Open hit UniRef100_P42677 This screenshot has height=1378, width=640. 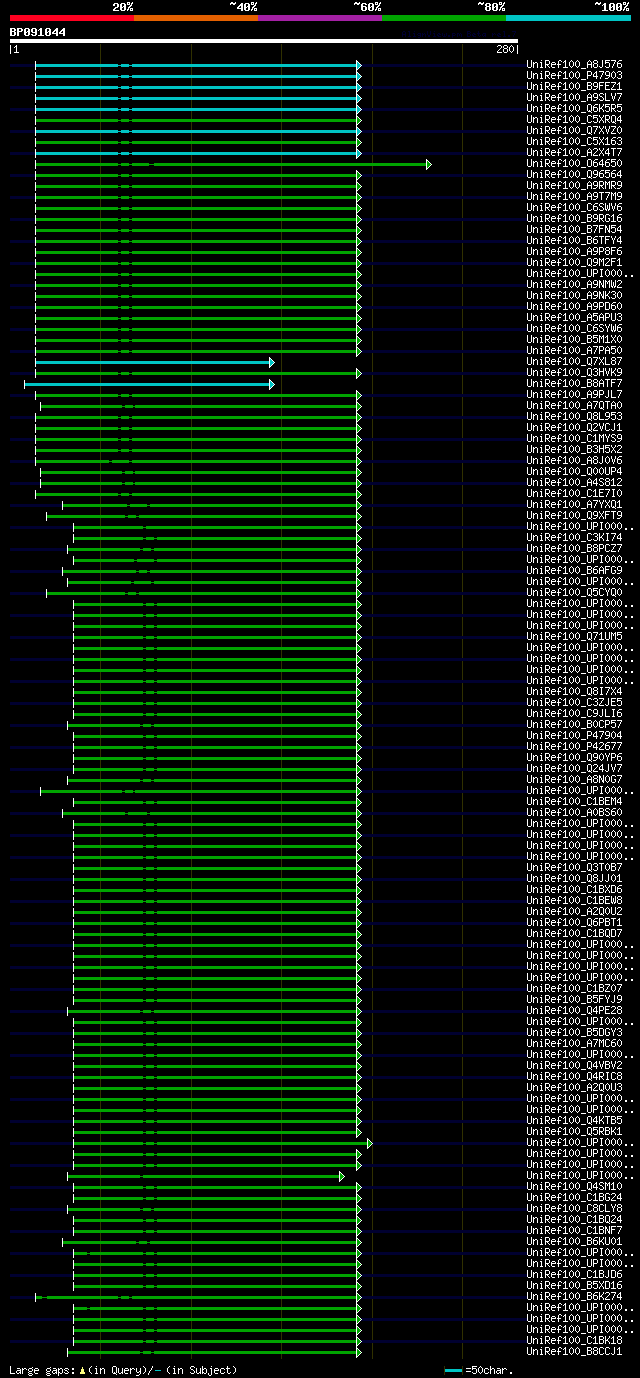pos(574,747)
